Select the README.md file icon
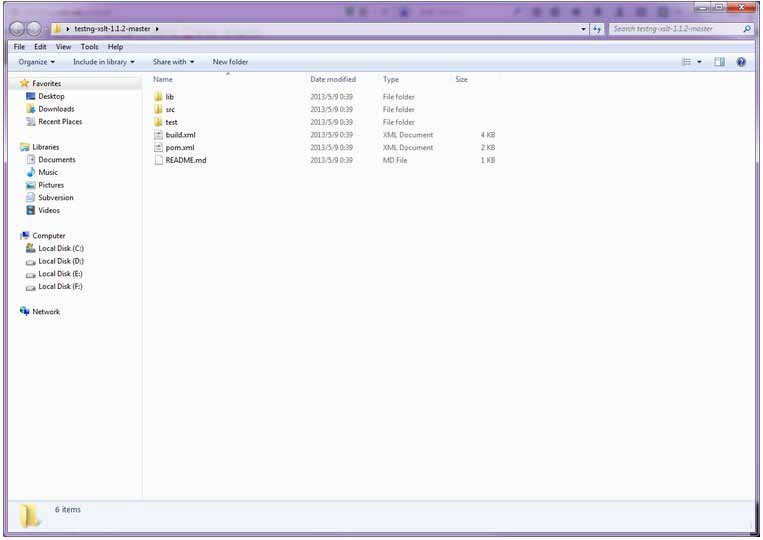The width and height of the screenshot is (763, 540). click(x=158, y=160)
